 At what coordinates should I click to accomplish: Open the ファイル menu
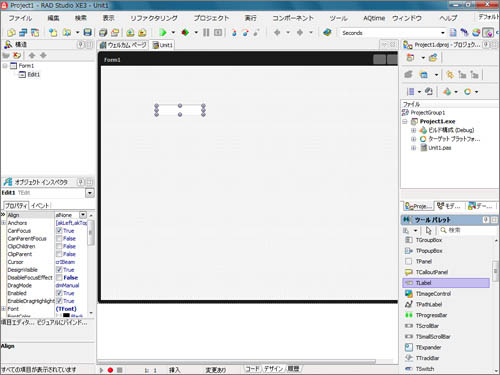pos(20,18)
